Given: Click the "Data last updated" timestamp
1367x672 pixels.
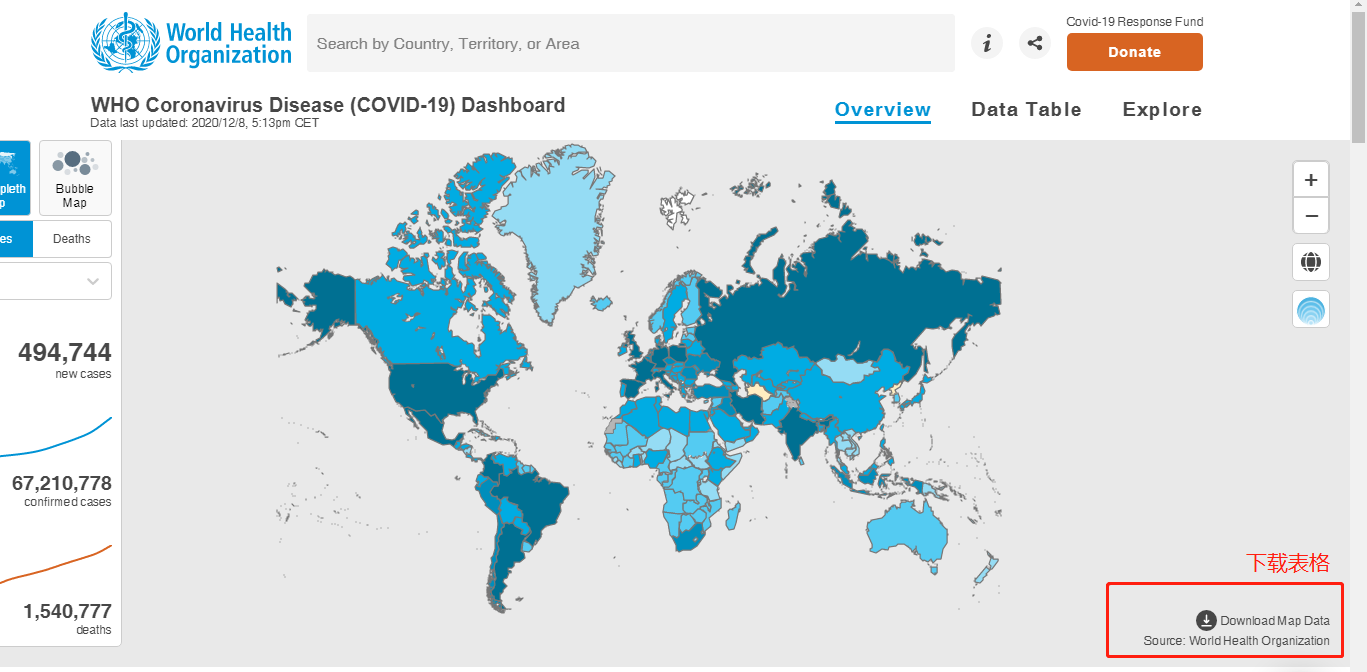Looking at the screenshot, I should (206, 123).
